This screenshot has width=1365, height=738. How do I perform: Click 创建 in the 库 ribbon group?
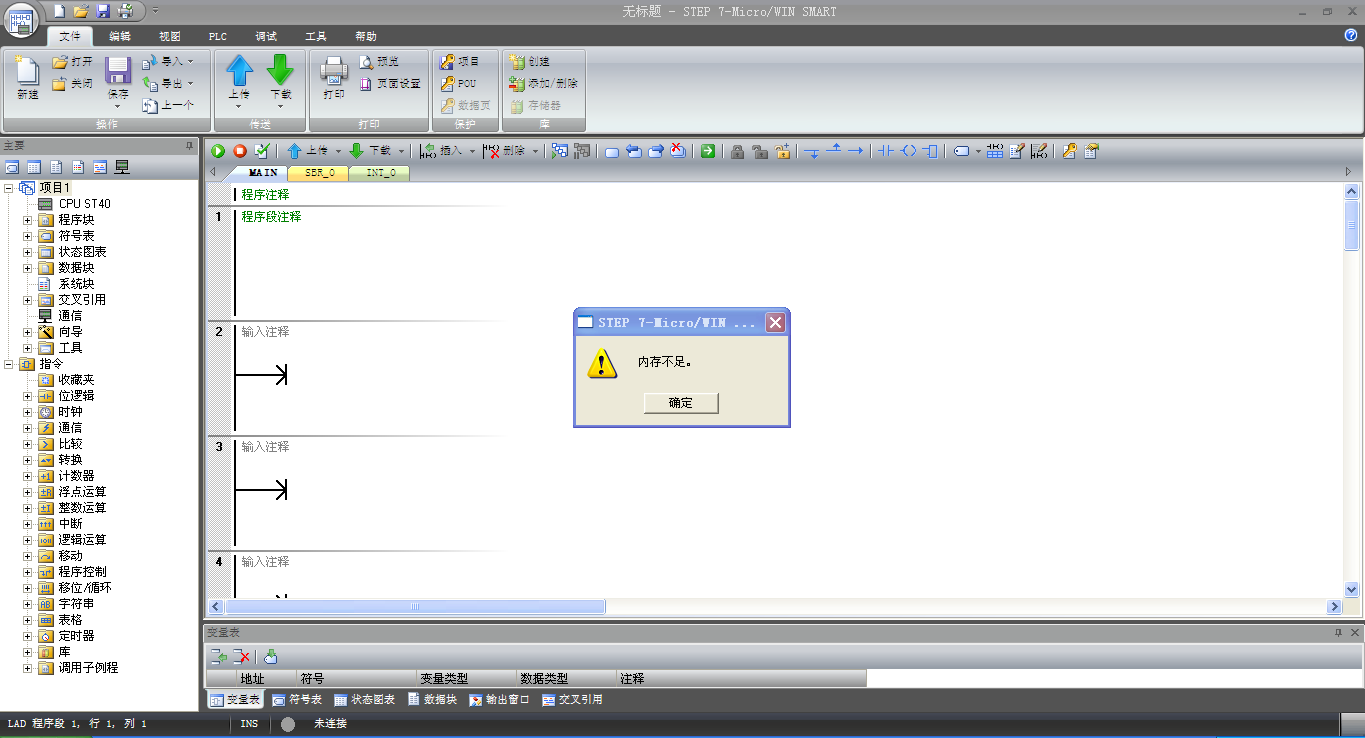point(530,61)
